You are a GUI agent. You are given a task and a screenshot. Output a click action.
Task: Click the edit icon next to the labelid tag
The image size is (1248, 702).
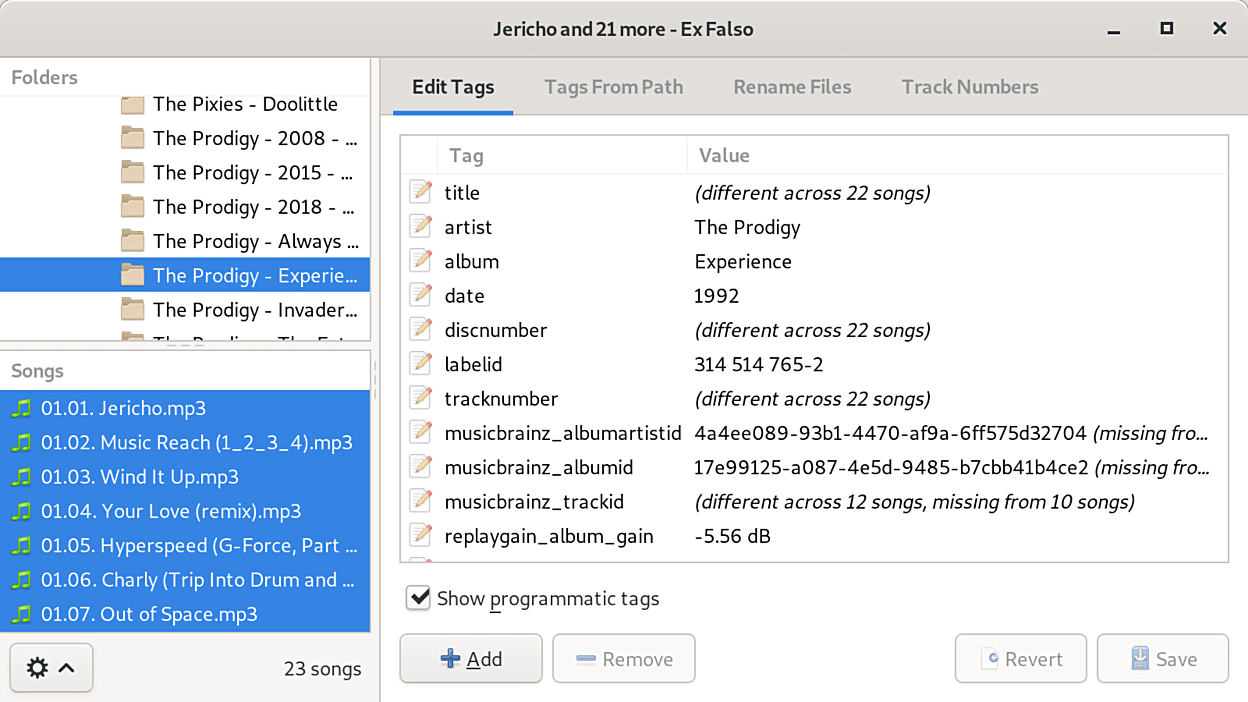[x=421, y=364]
